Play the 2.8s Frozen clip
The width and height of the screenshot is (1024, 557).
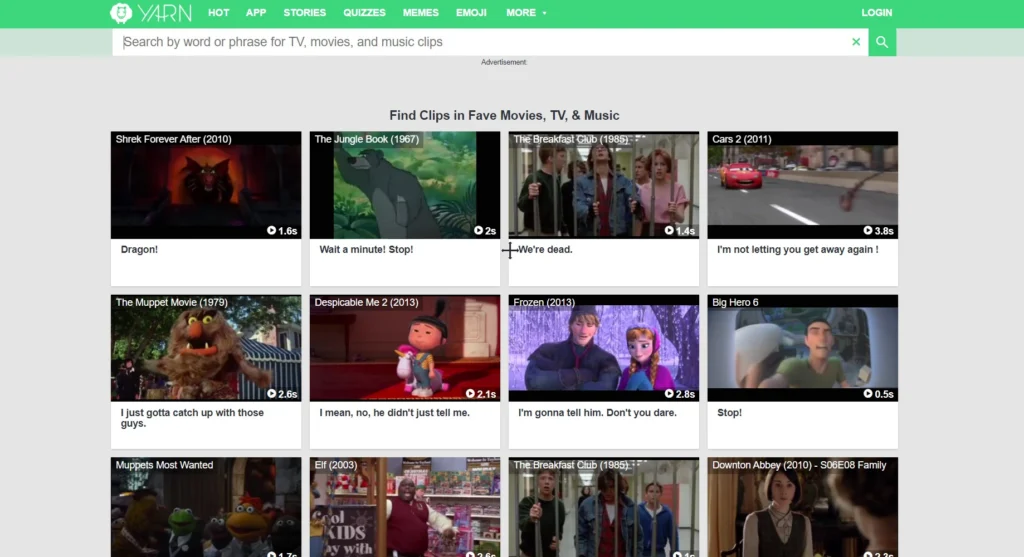(680, 394)
